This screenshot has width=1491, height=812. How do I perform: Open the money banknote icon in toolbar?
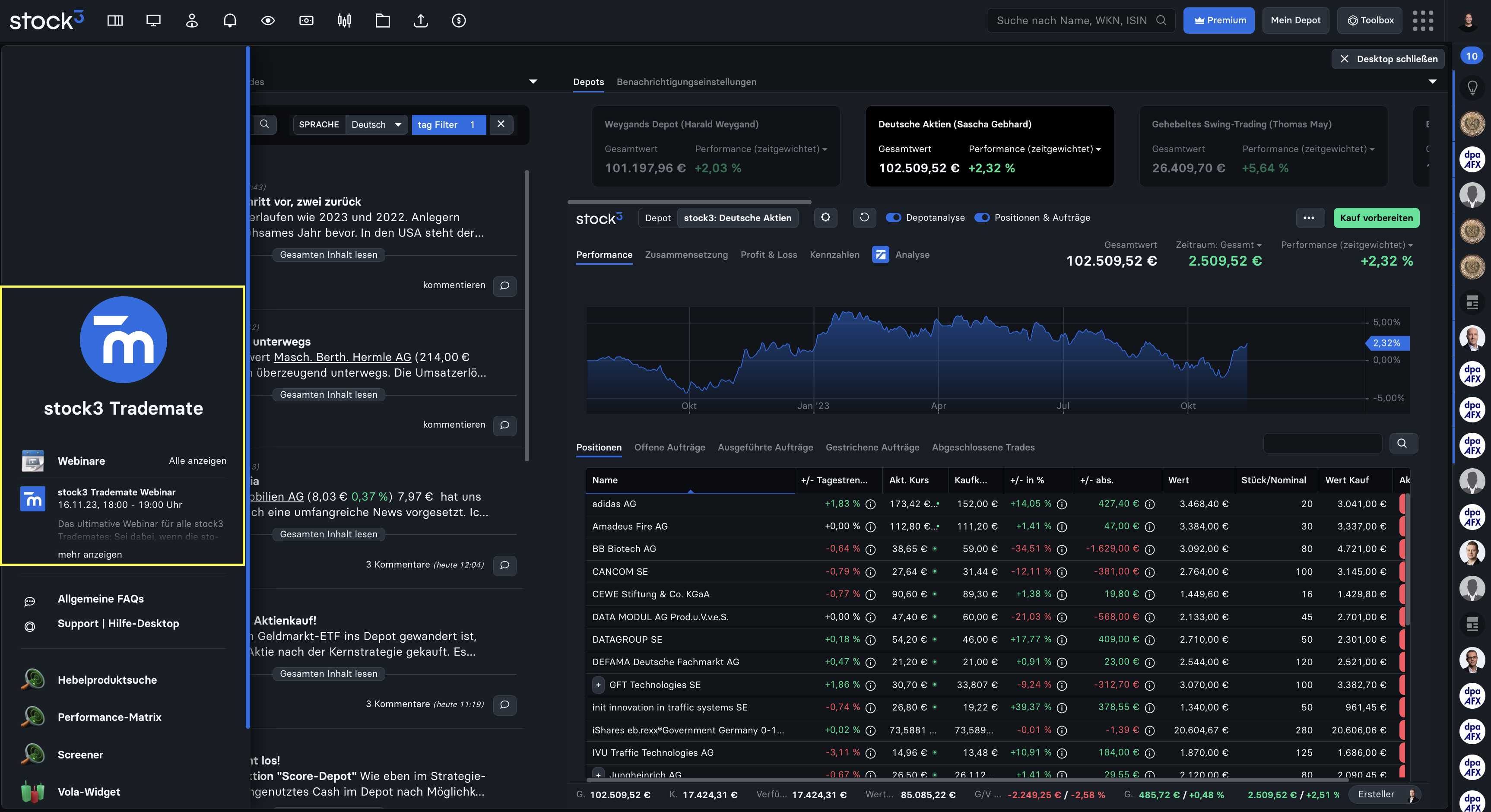[306, 21]
